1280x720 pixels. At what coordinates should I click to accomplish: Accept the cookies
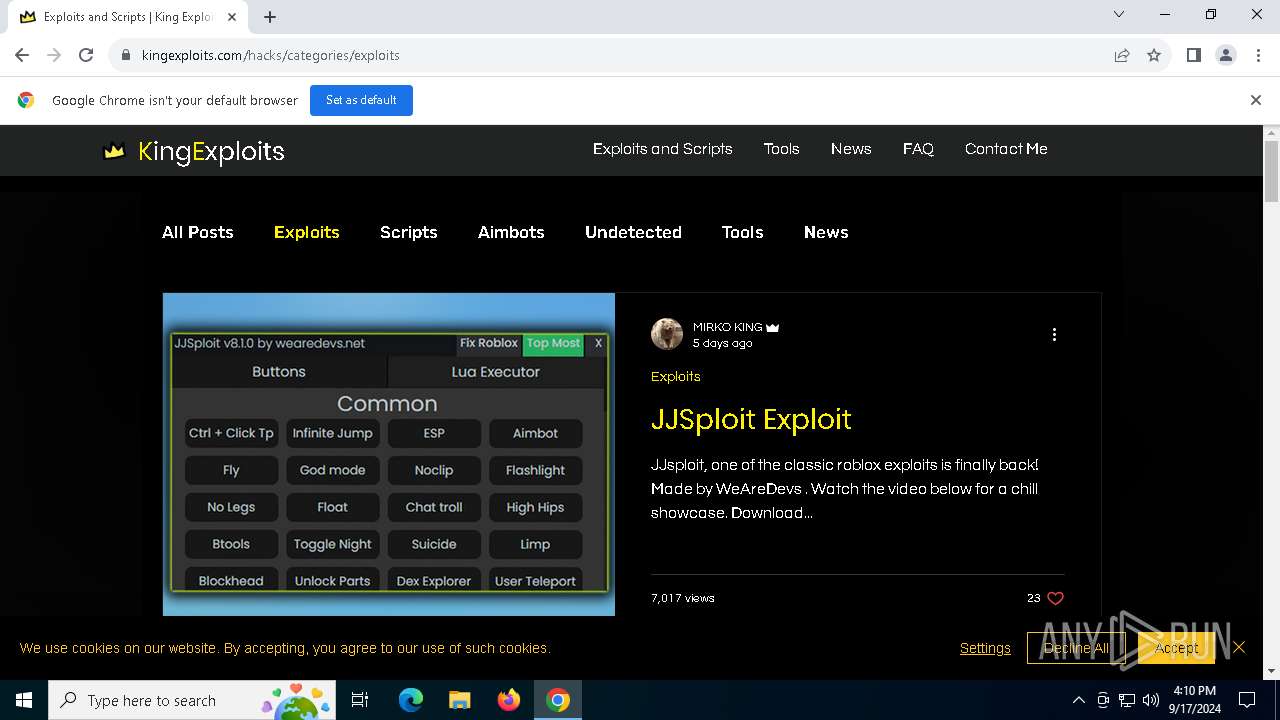pos(1176,648)
